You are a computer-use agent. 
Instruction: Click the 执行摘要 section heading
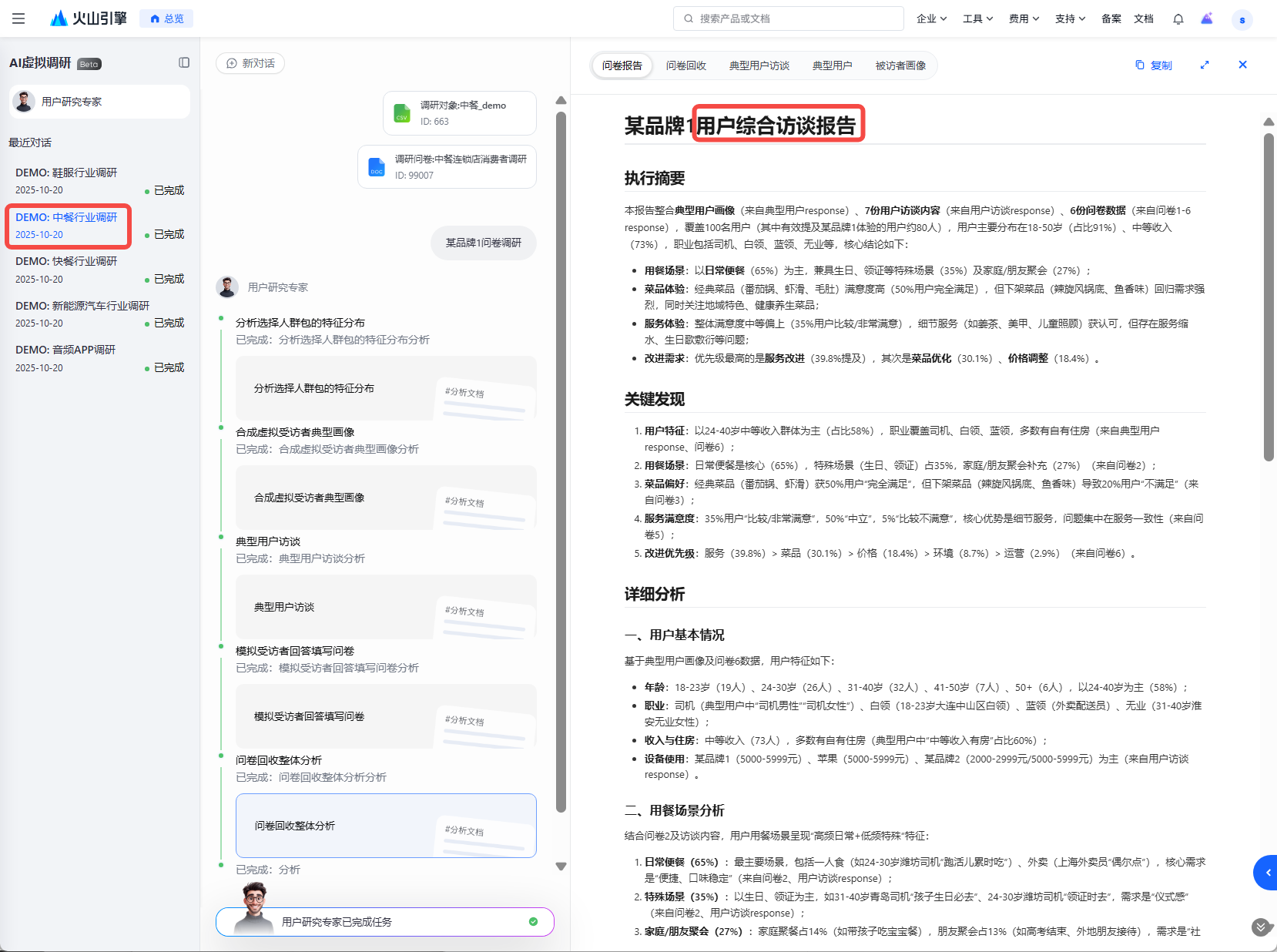click(655, 178)
